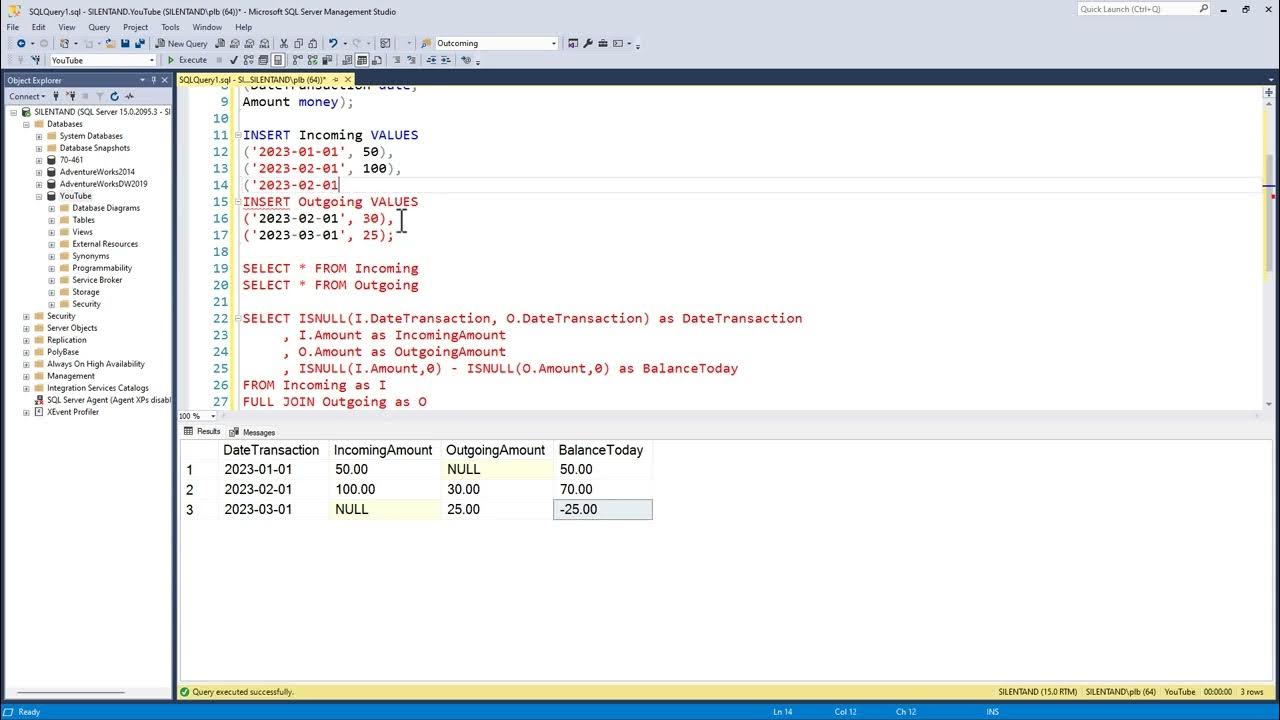Expand the Tables folder in YouTube
The width and height of the screenshot is (1280, 720).
[52, 220]
